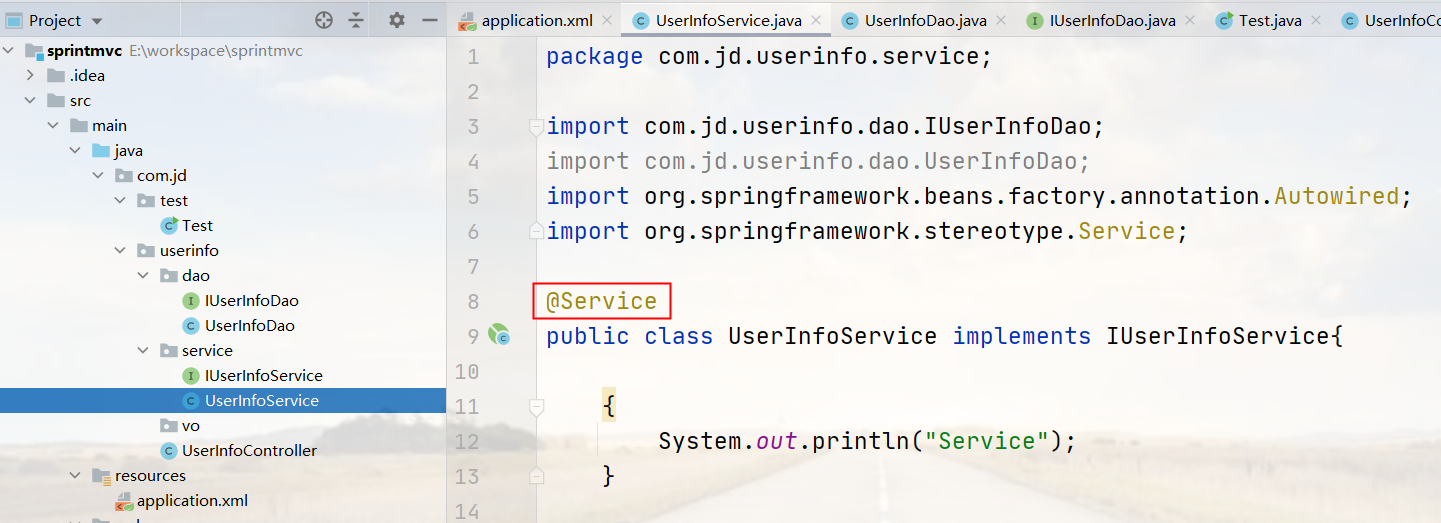The width and height of the screenshot is (1441, 523).
Task: Select UserInfoController in project tree
Action: [249, 451]
